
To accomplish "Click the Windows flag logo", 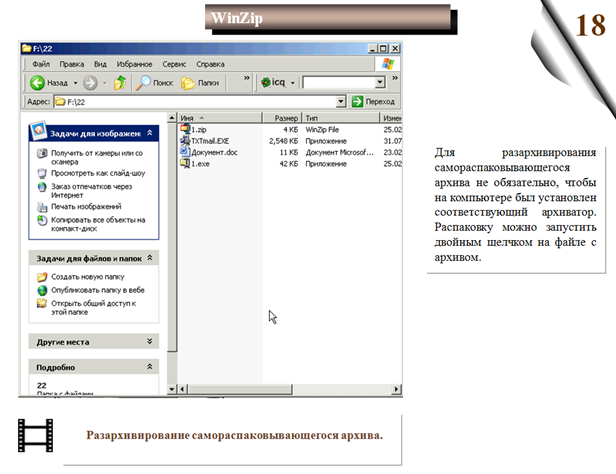I will [388, 64].
